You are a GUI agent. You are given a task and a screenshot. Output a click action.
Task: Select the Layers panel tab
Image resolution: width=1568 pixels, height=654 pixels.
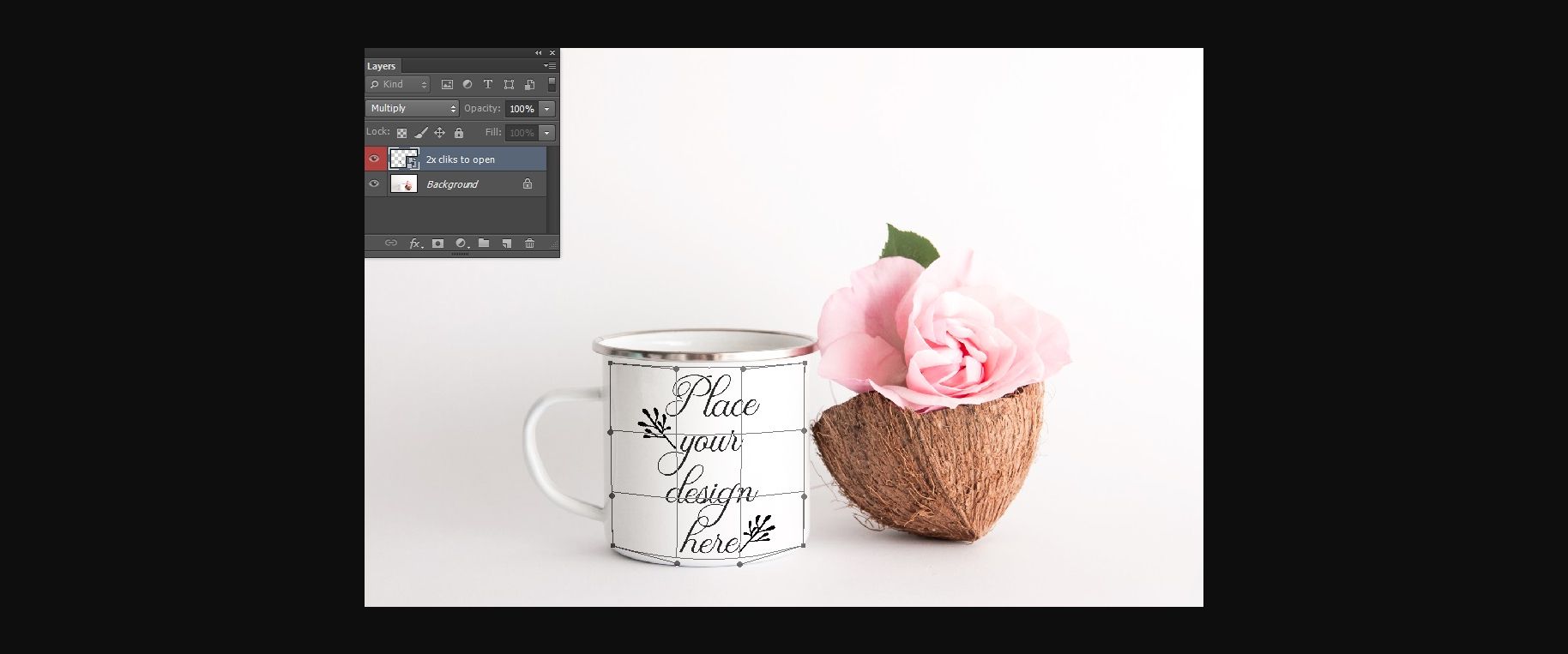pyautogui.click(x=382, y=66)
